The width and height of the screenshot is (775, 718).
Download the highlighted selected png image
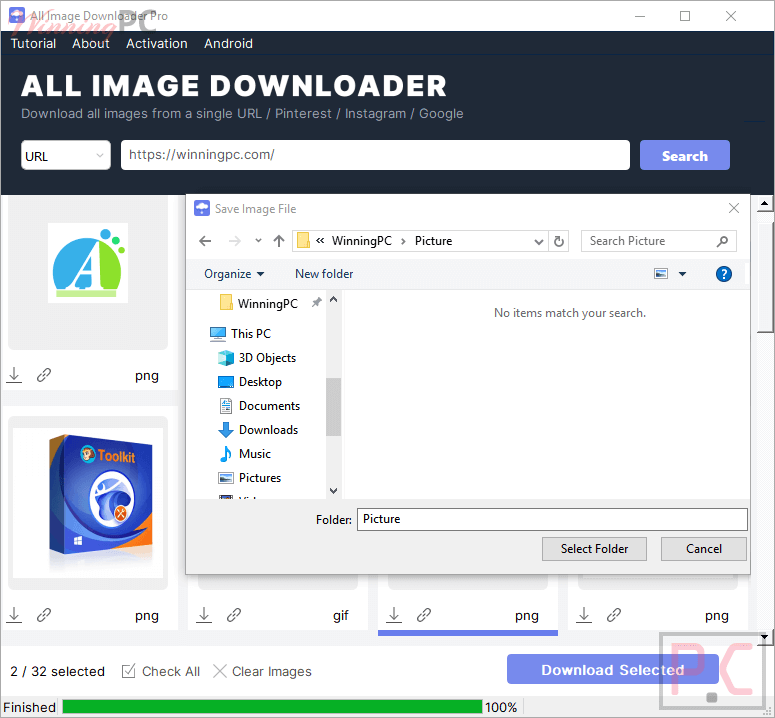click(x=394, y=615)
